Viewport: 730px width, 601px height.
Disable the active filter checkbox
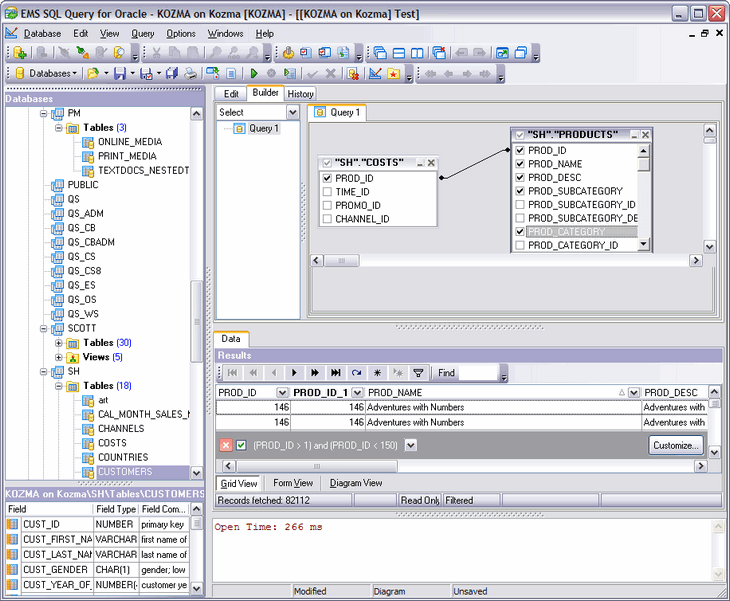(x=241, y=445)
